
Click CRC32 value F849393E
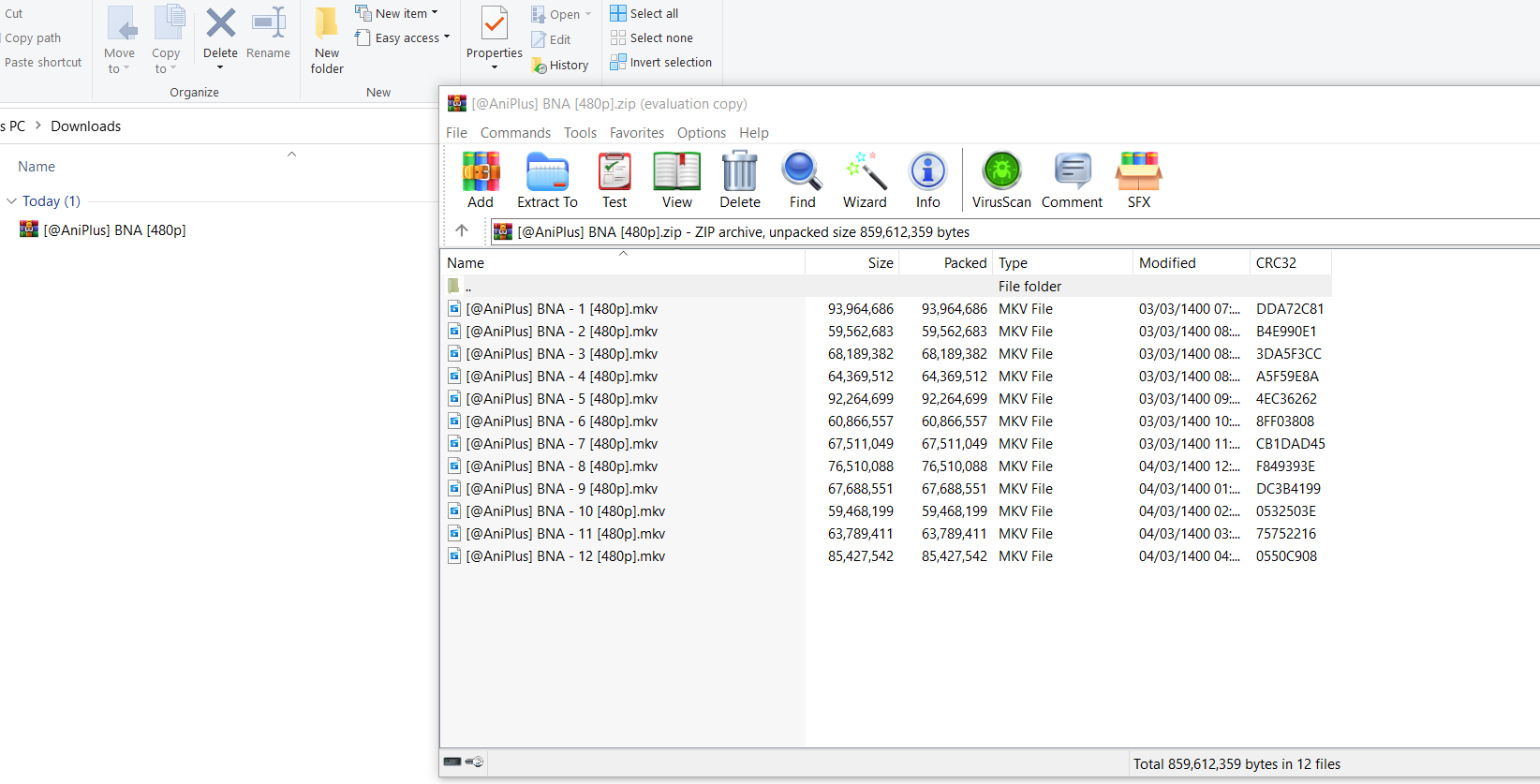point(1285,466)
